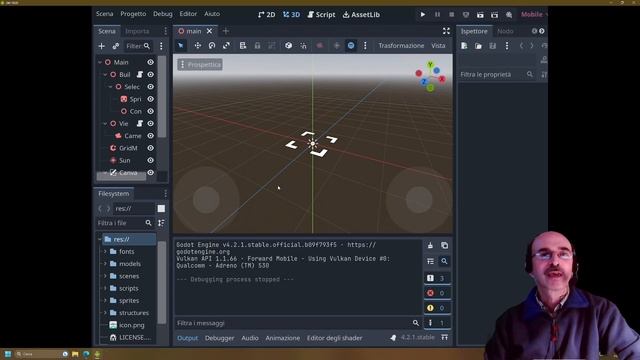Add a new scene tab

(226, 31)
